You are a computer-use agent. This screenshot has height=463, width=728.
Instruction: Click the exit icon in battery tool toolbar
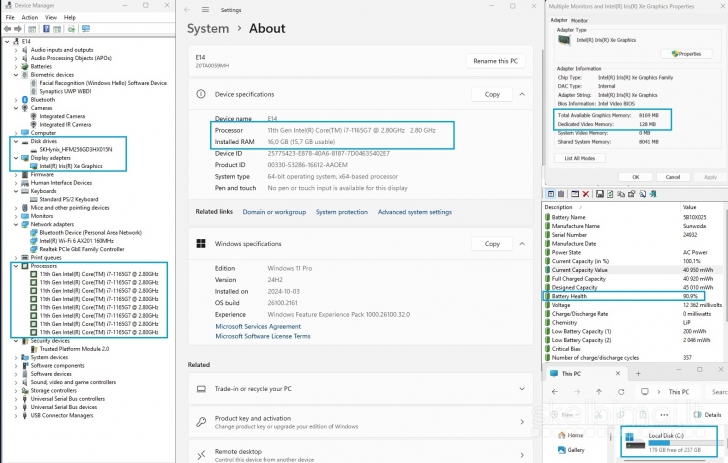653,194
